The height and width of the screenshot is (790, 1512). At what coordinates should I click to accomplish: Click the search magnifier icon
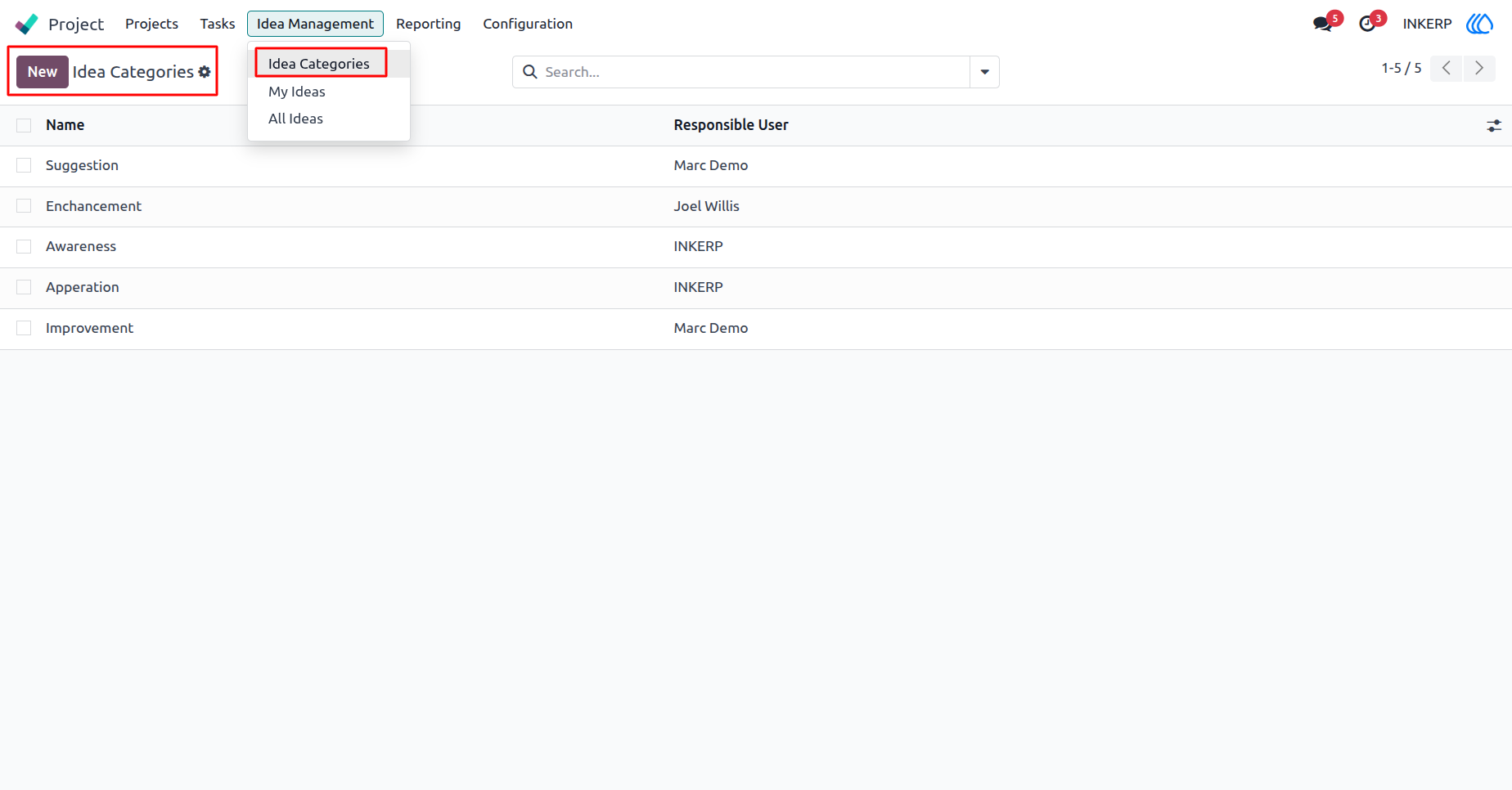click(x=530, y=72)
